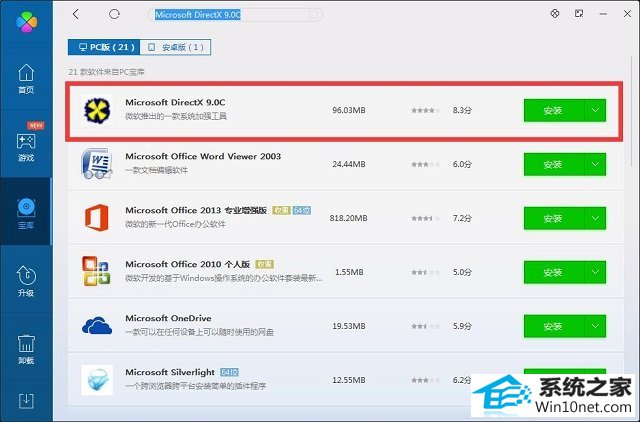Expand install options arrow for Word Viewer 2003
Viewport: 640px width, 422px height.
coord(595,164)
